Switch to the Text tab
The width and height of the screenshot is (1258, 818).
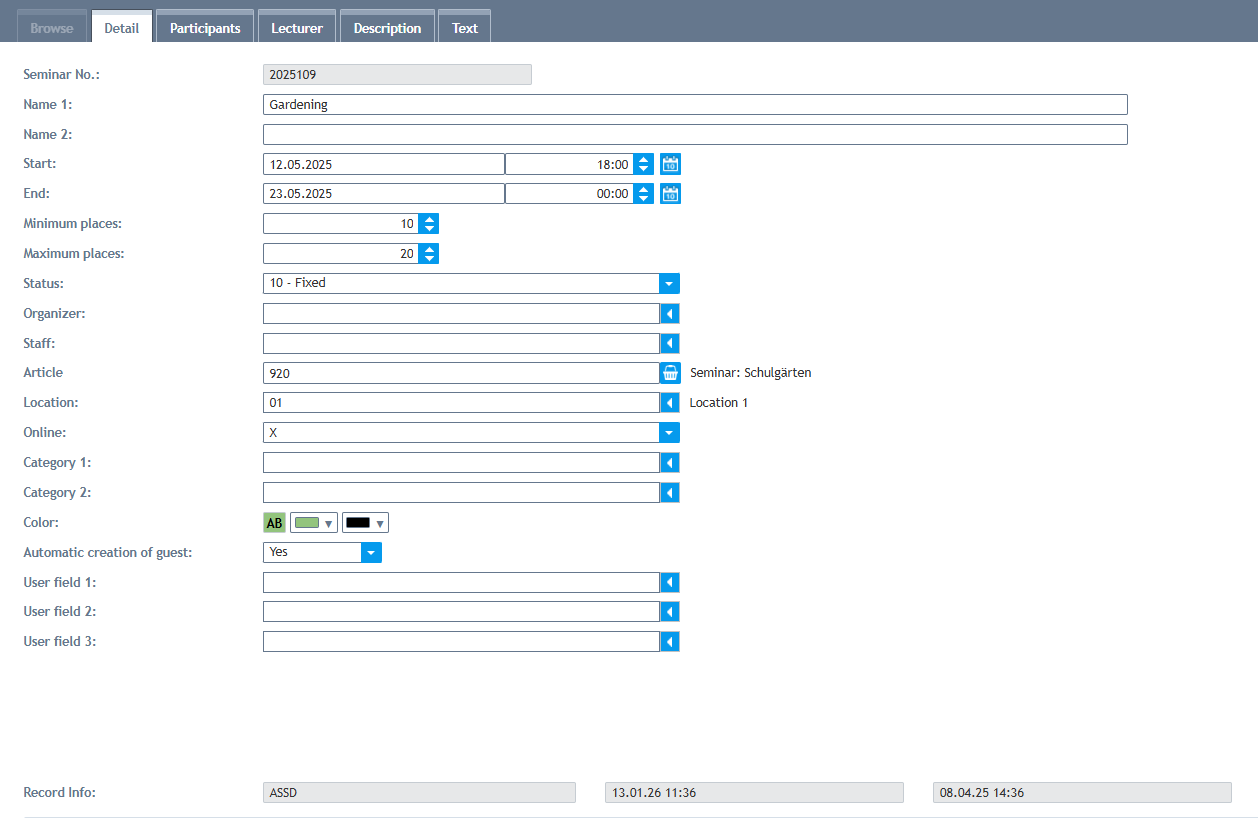pos(465,28)
